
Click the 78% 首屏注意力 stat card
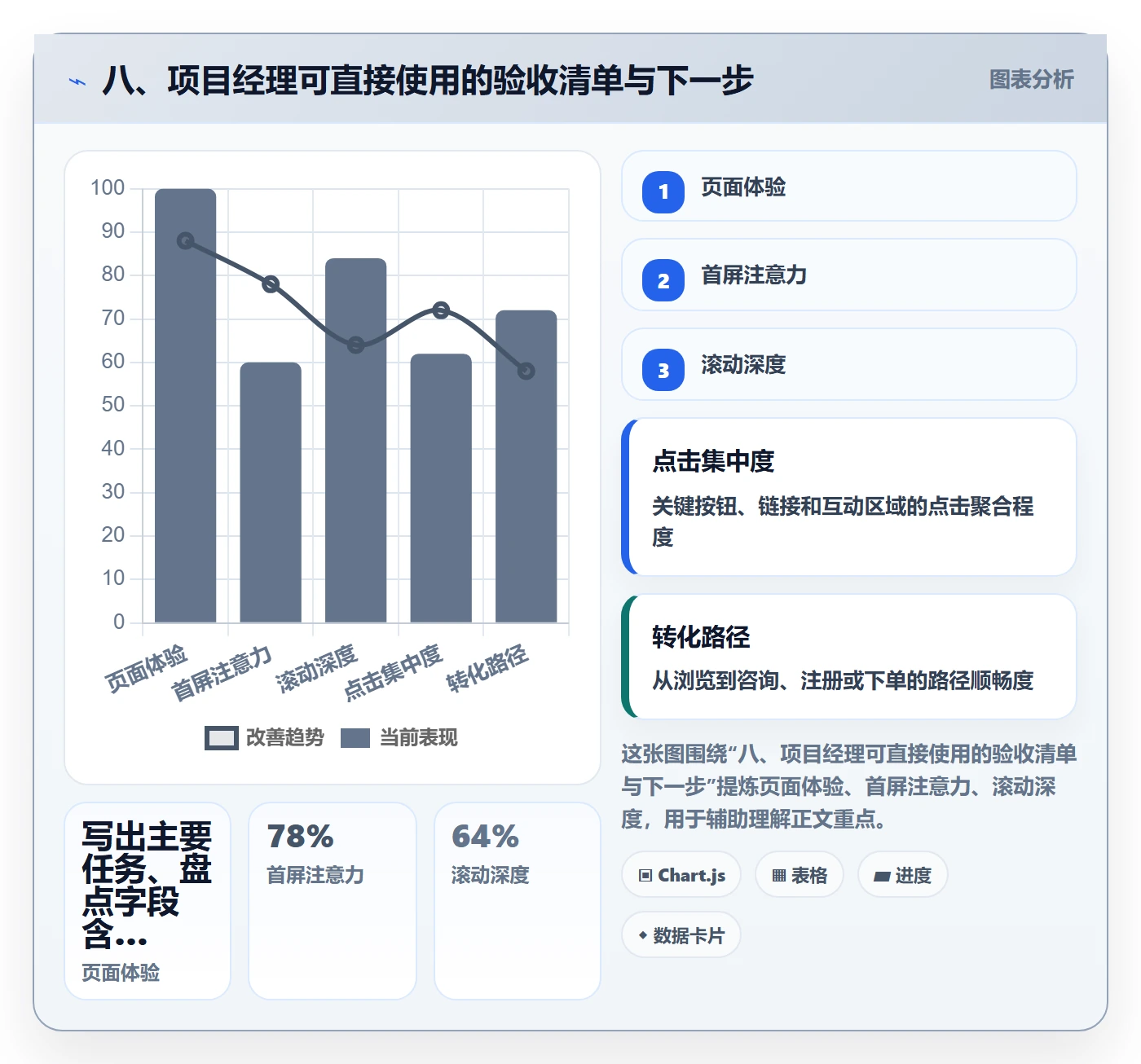pos(333,901)
